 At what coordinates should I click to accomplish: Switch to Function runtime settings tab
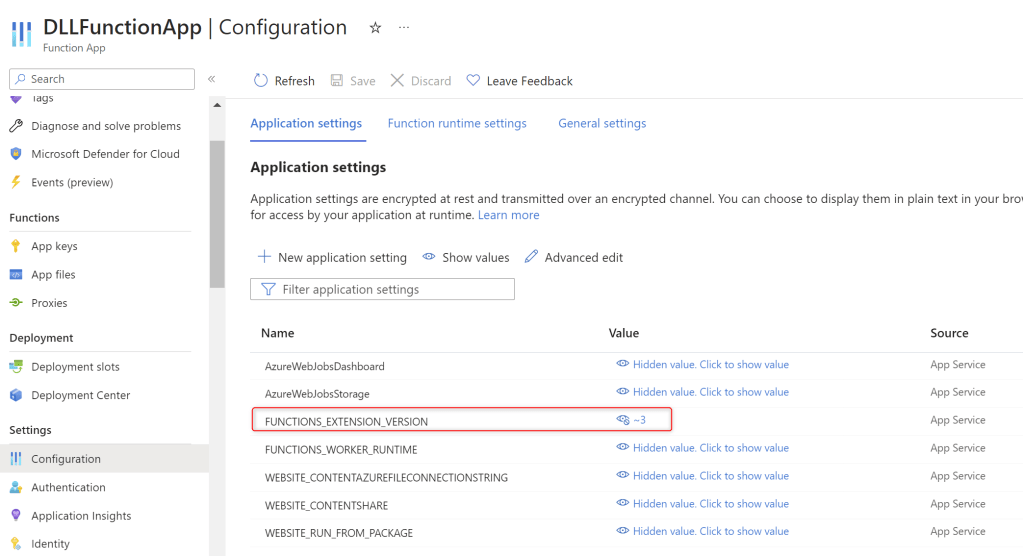[x=457, y=123]
